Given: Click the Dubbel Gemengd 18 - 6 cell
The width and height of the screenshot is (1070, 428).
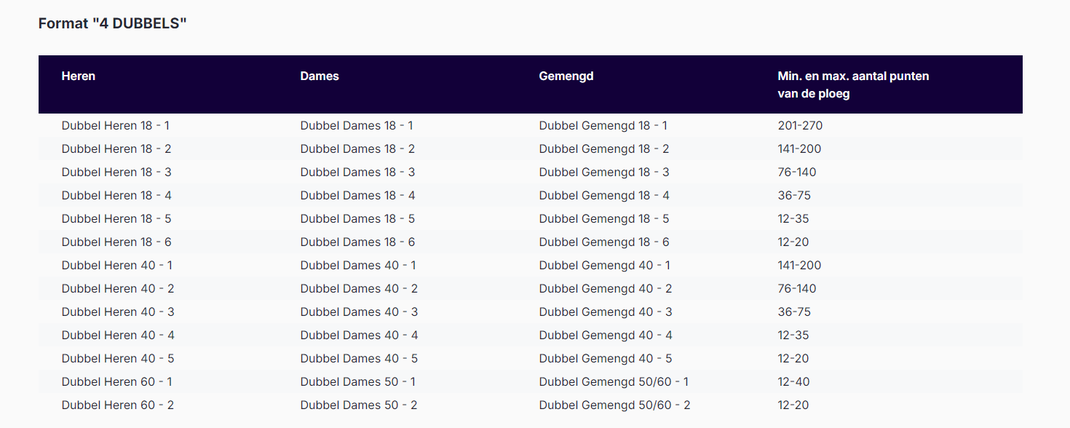Looking at the screenshot, I should (604, 242).
